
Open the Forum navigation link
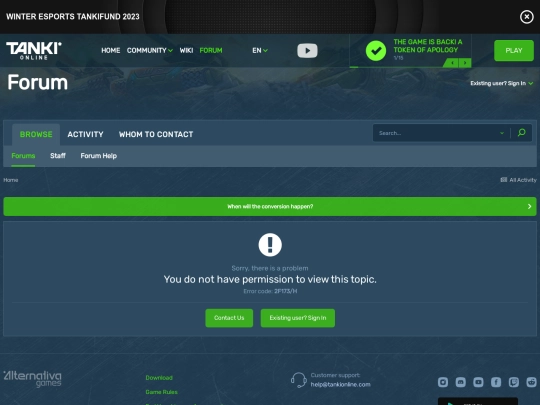pyautogui.click(x=211, y=51)
